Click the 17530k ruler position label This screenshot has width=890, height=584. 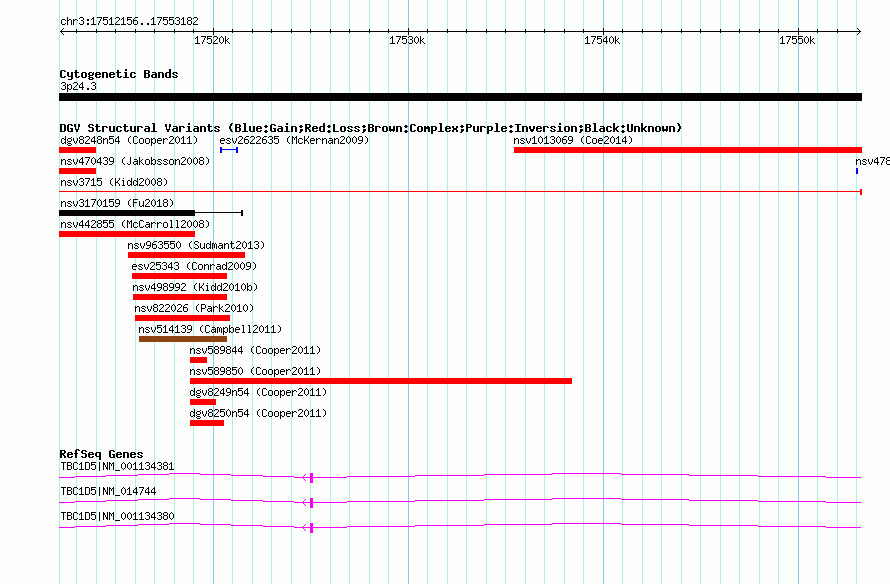point(407,40)
